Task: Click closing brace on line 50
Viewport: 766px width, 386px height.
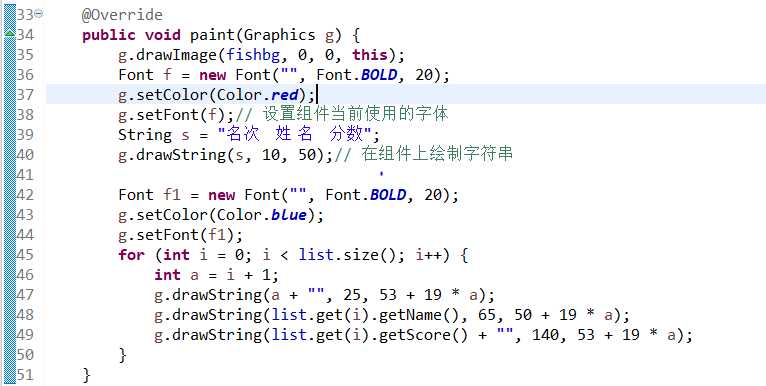Action: click(123, 355)
